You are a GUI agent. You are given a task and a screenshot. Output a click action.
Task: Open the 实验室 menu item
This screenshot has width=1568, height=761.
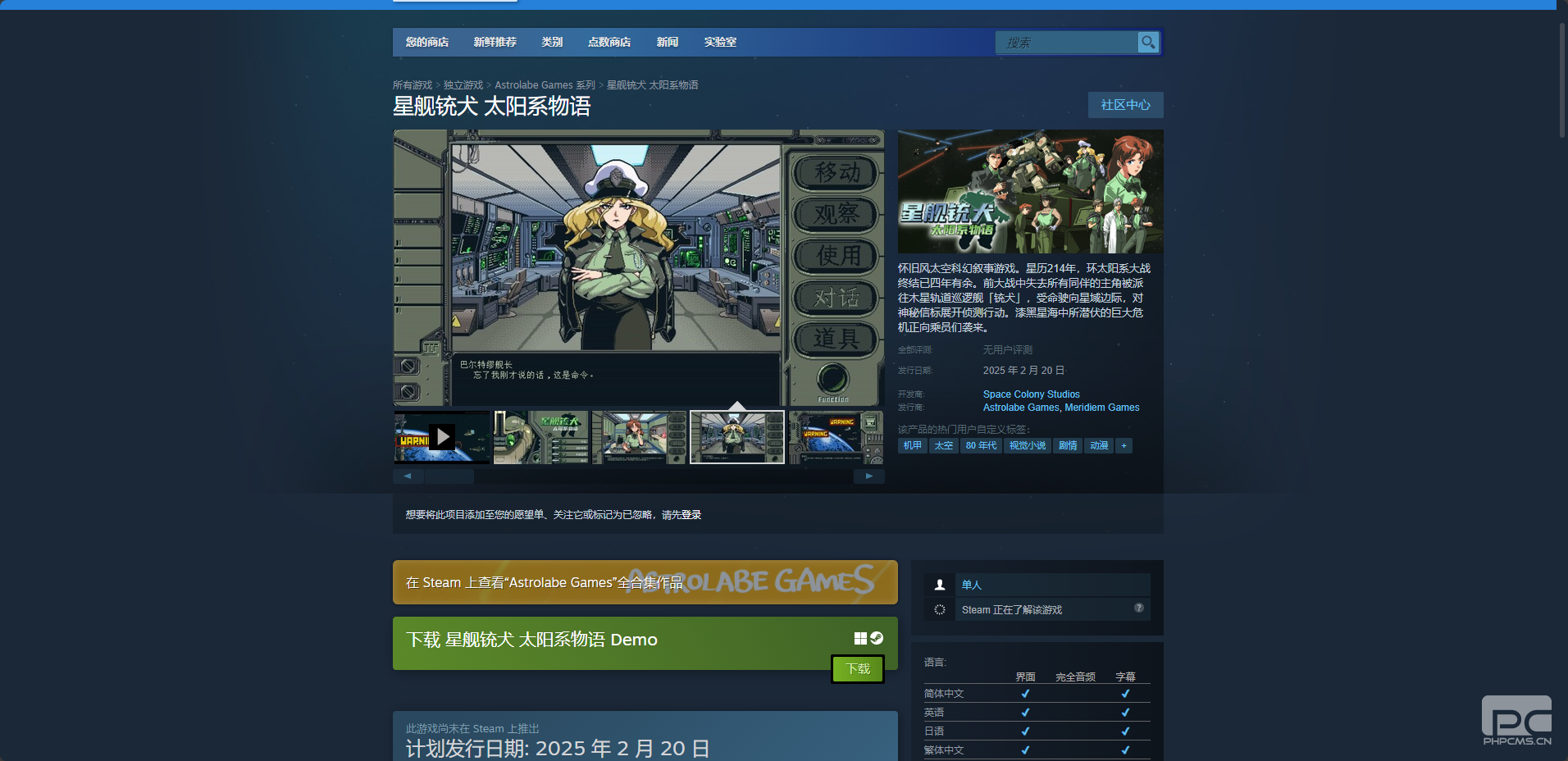tap(720, 42)
